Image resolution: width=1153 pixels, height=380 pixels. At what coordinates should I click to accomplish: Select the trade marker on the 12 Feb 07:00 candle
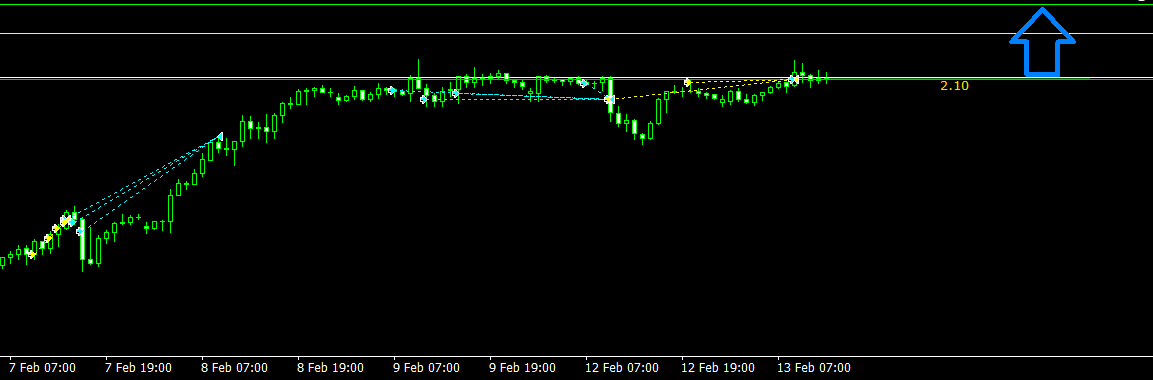coord(609,98)
